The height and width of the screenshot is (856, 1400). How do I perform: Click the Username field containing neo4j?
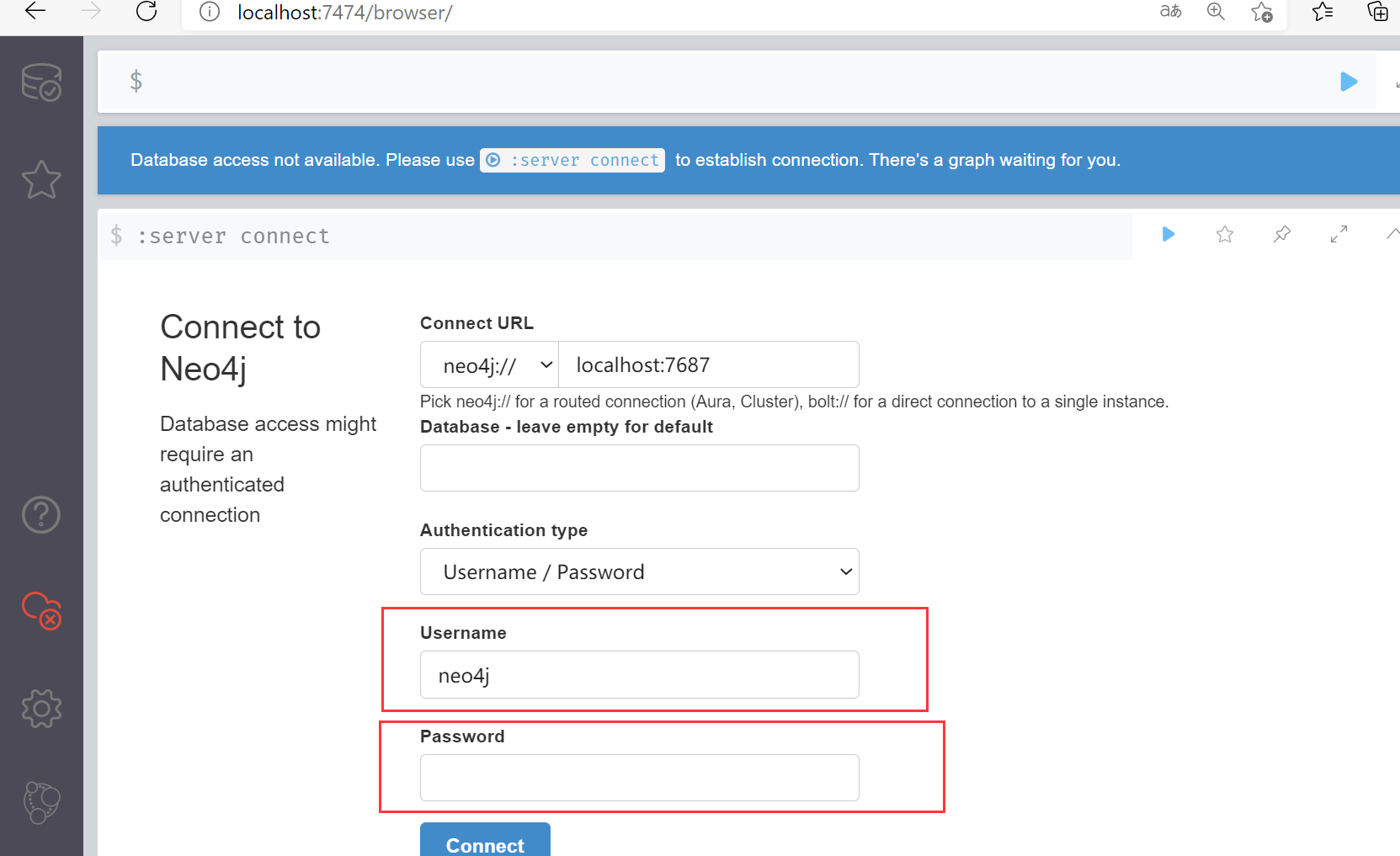click(x=640, y=675)
